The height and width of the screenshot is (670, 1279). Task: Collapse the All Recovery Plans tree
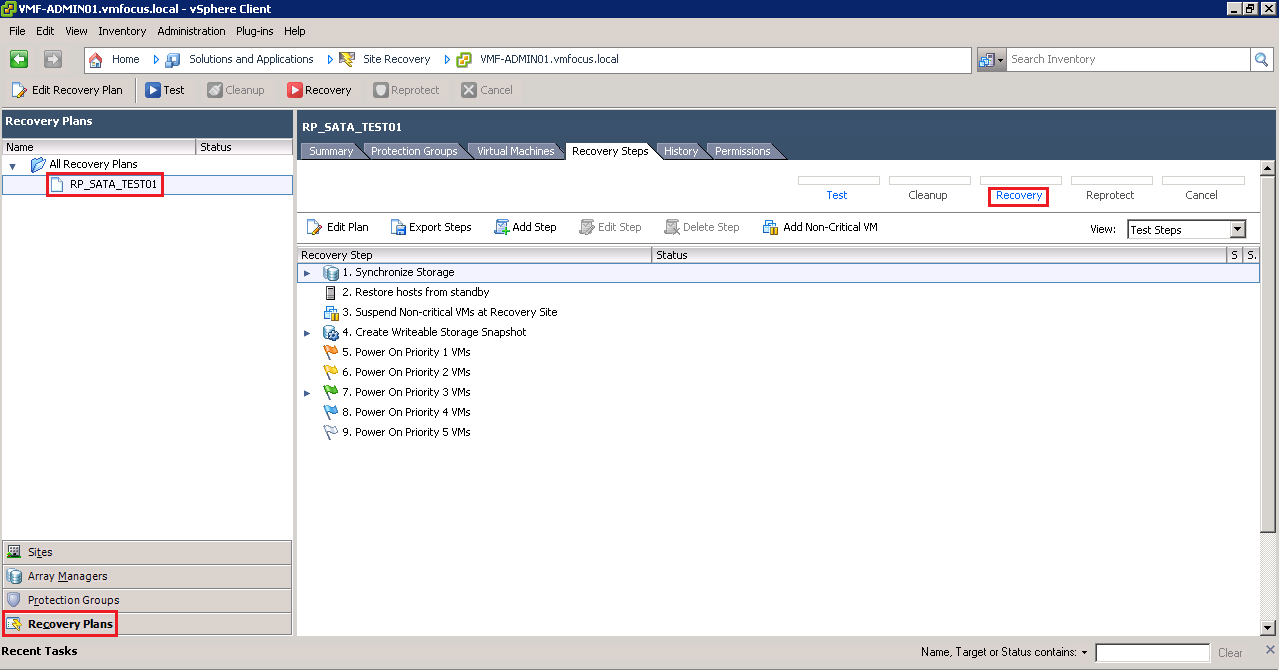click(13, 165)
